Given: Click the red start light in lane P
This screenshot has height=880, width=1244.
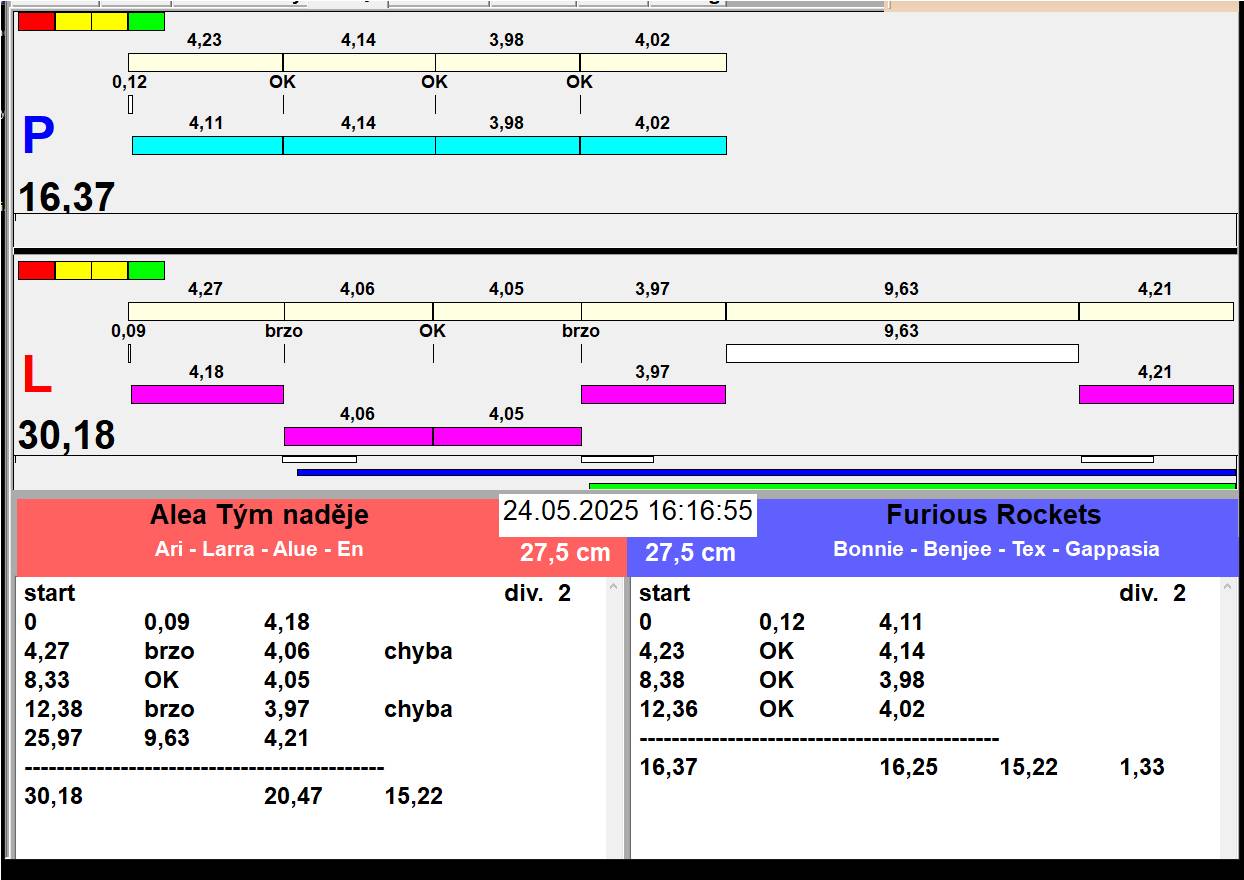Looking at the screenshot, I should (36, 21).
